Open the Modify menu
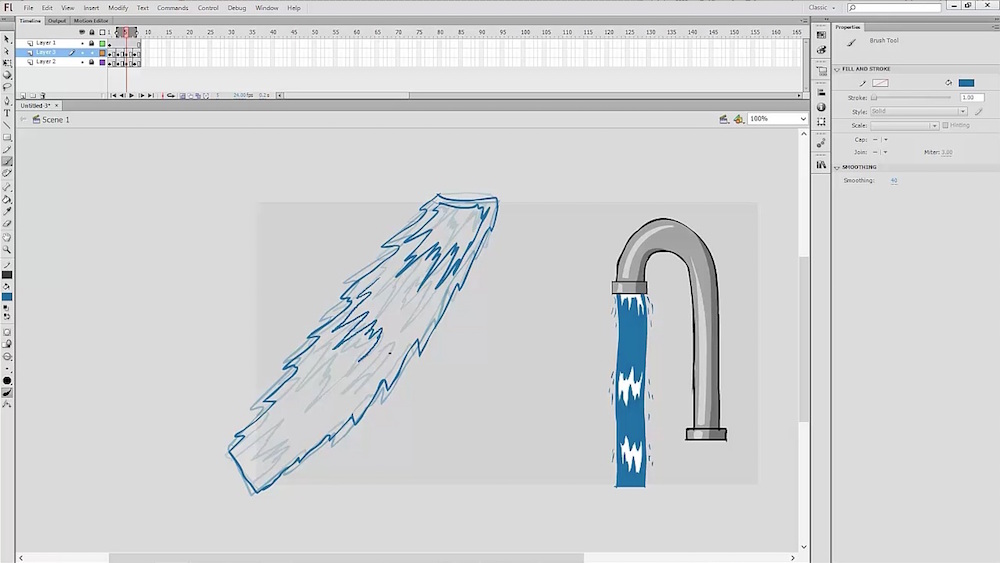Image resolution: width=1000 pixels, height=563 pixels. tap(118, 8)
